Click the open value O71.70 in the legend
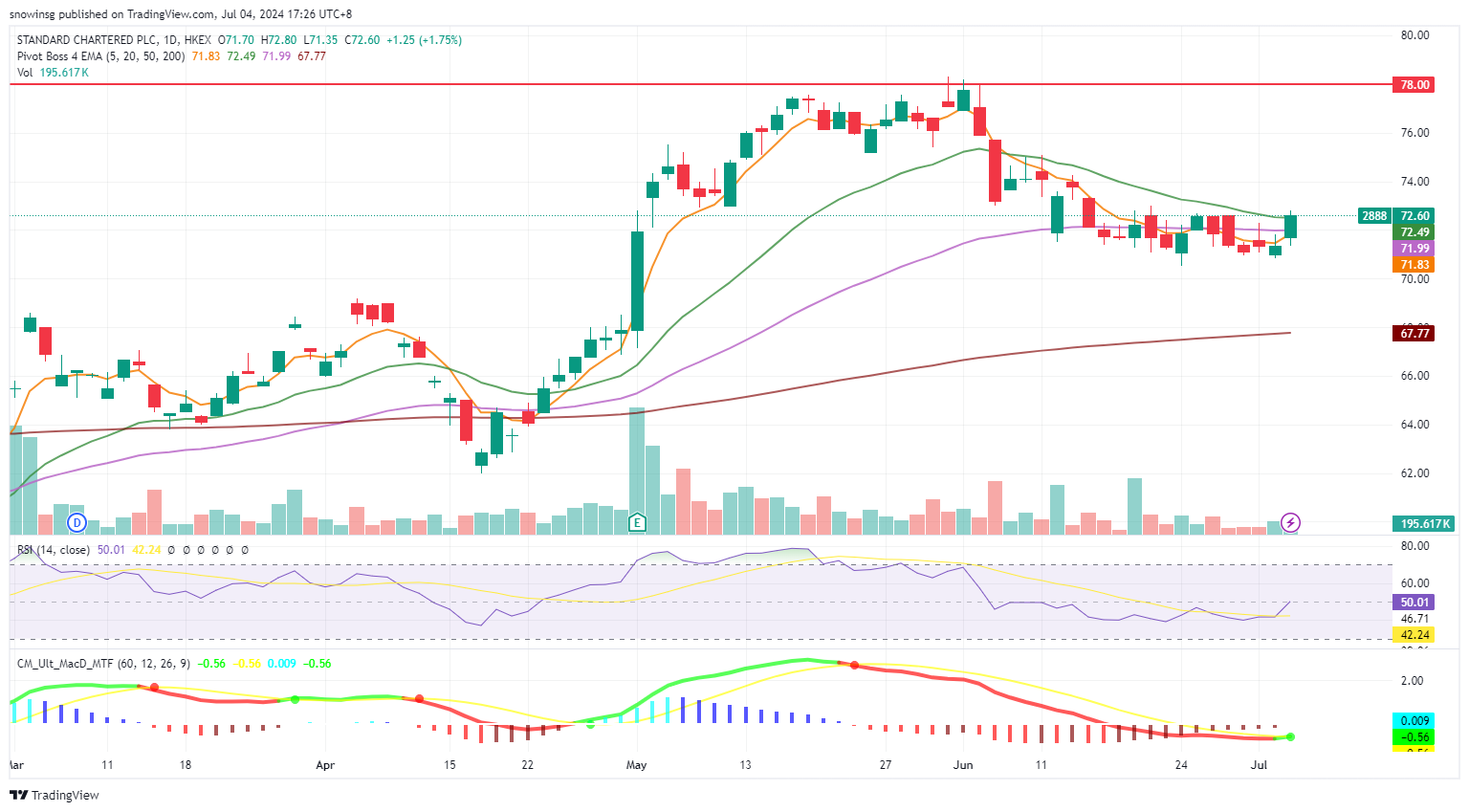Screen dimensions: 1469x812 [x=236, y=40]
